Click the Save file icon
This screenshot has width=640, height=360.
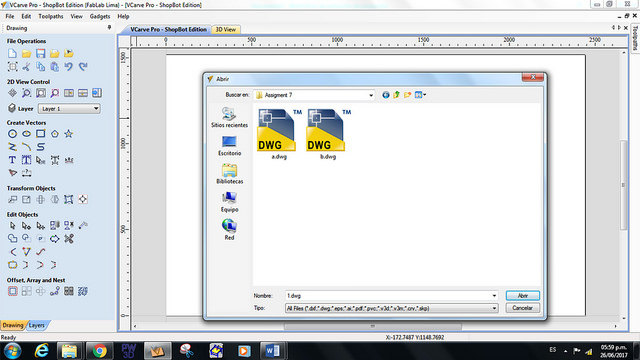pos(40,53)
